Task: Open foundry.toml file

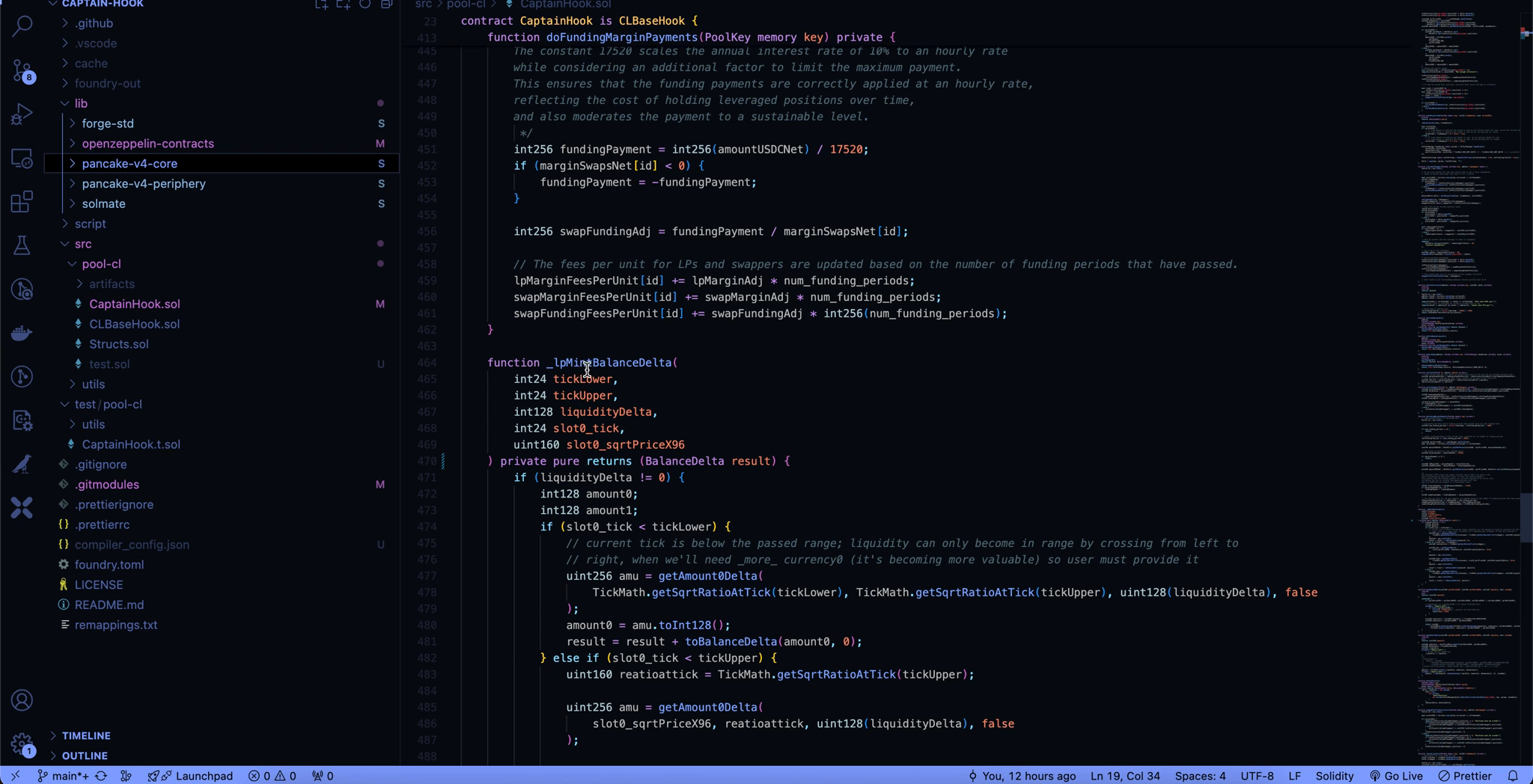Action: coord(222,565)
